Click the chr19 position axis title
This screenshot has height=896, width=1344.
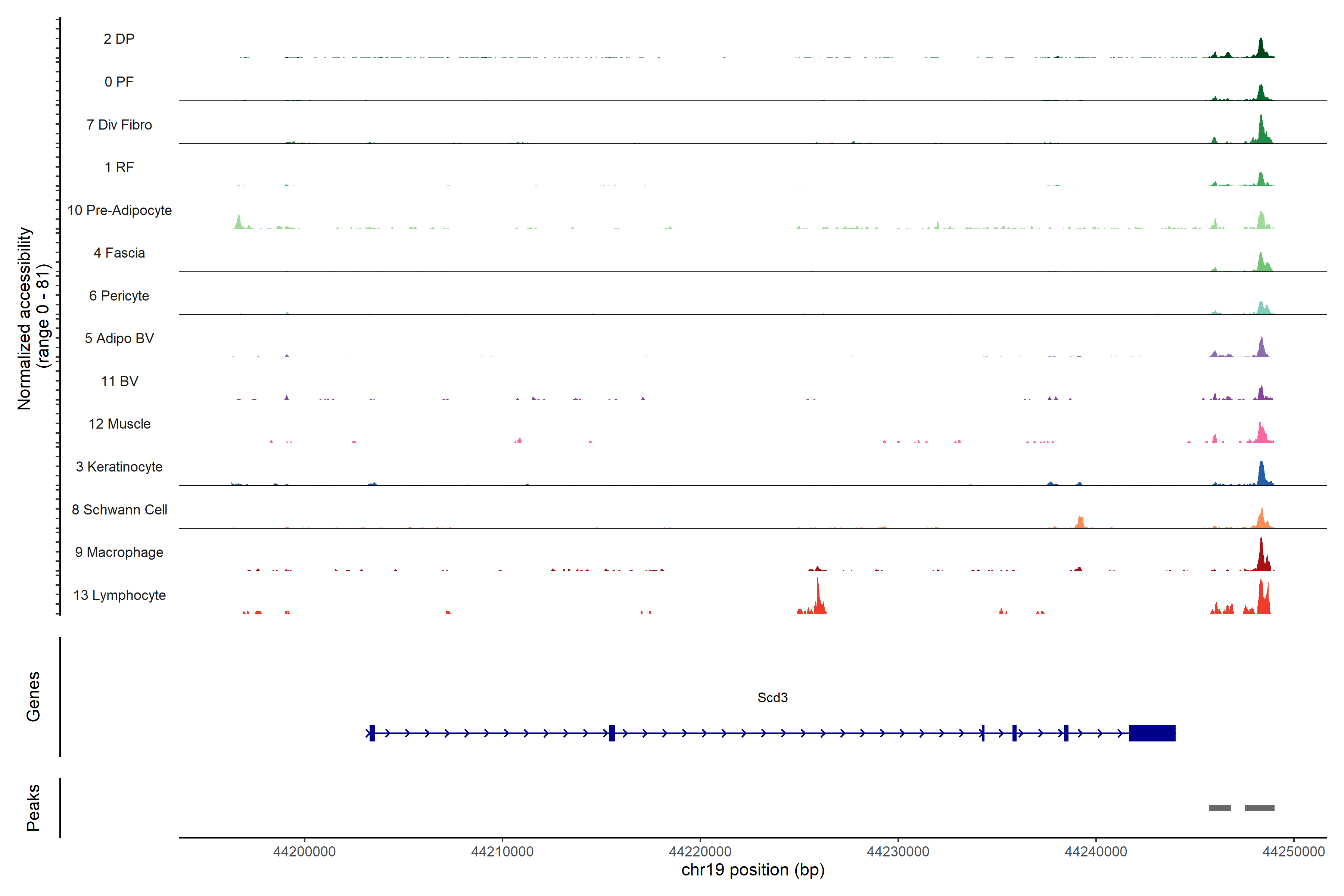753,870
